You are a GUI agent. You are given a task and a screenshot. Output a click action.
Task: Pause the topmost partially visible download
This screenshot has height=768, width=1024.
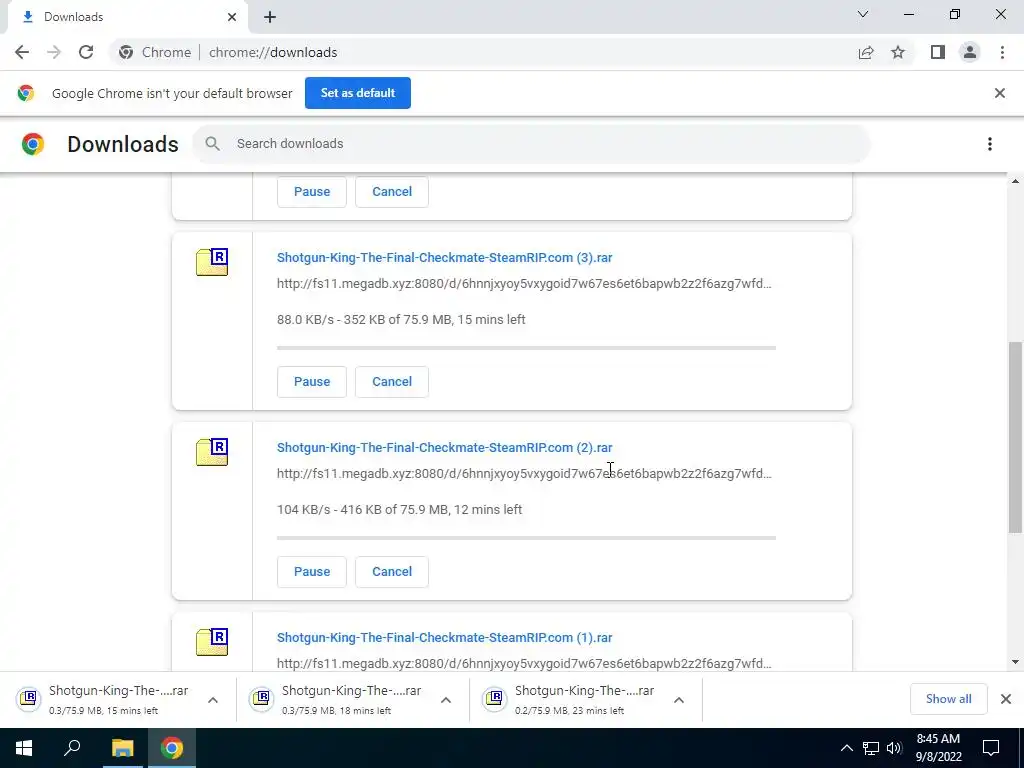point(312,191)
